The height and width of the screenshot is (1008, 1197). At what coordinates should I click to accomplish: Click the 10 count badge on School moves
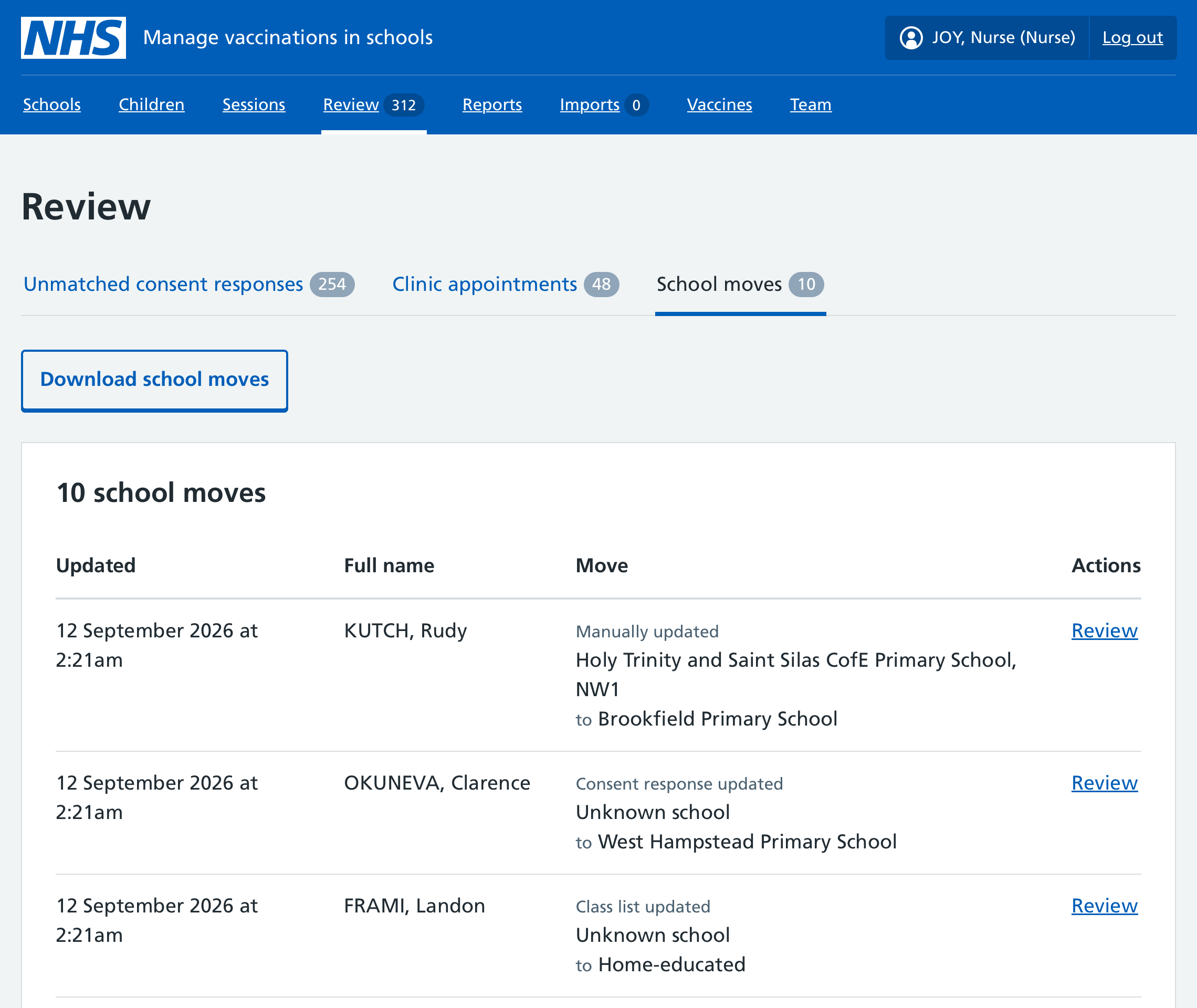click(x=806, y=284)
